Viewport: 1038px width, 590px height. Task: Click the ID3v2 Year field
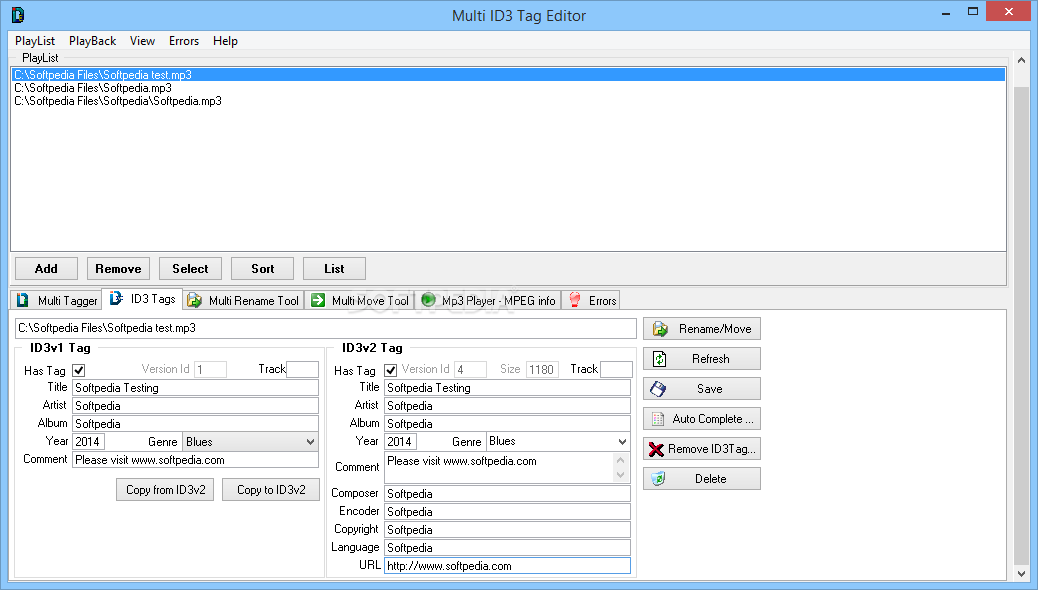pos(401,442)
